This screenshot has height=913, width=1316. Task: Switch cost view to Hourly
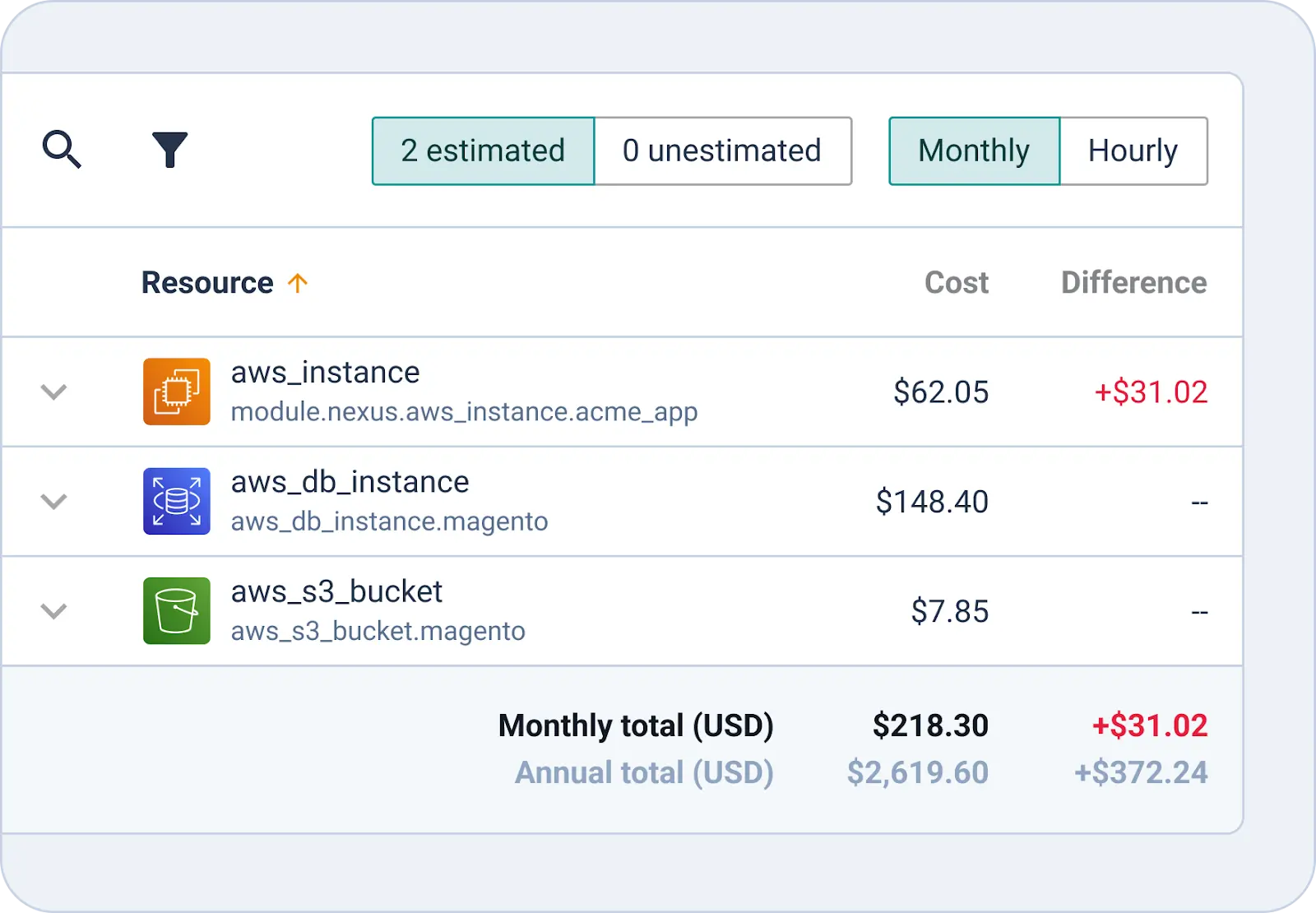(1133, 151)
